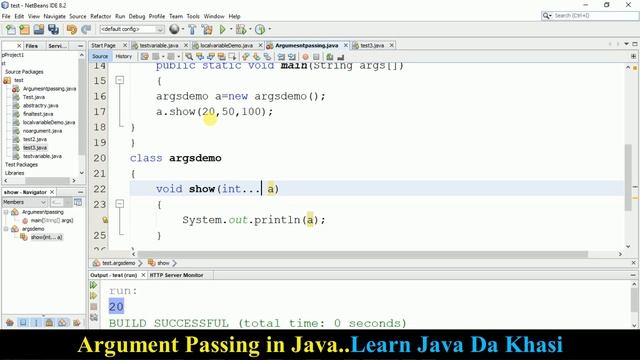Toggle Show Inner Classes filter in Navigator
The image size is (640, 360).
[62, 322]
